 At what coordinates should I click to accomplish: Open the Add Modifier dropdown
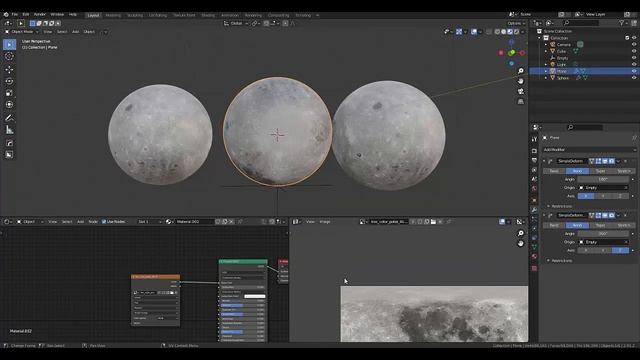click(589, 150)
